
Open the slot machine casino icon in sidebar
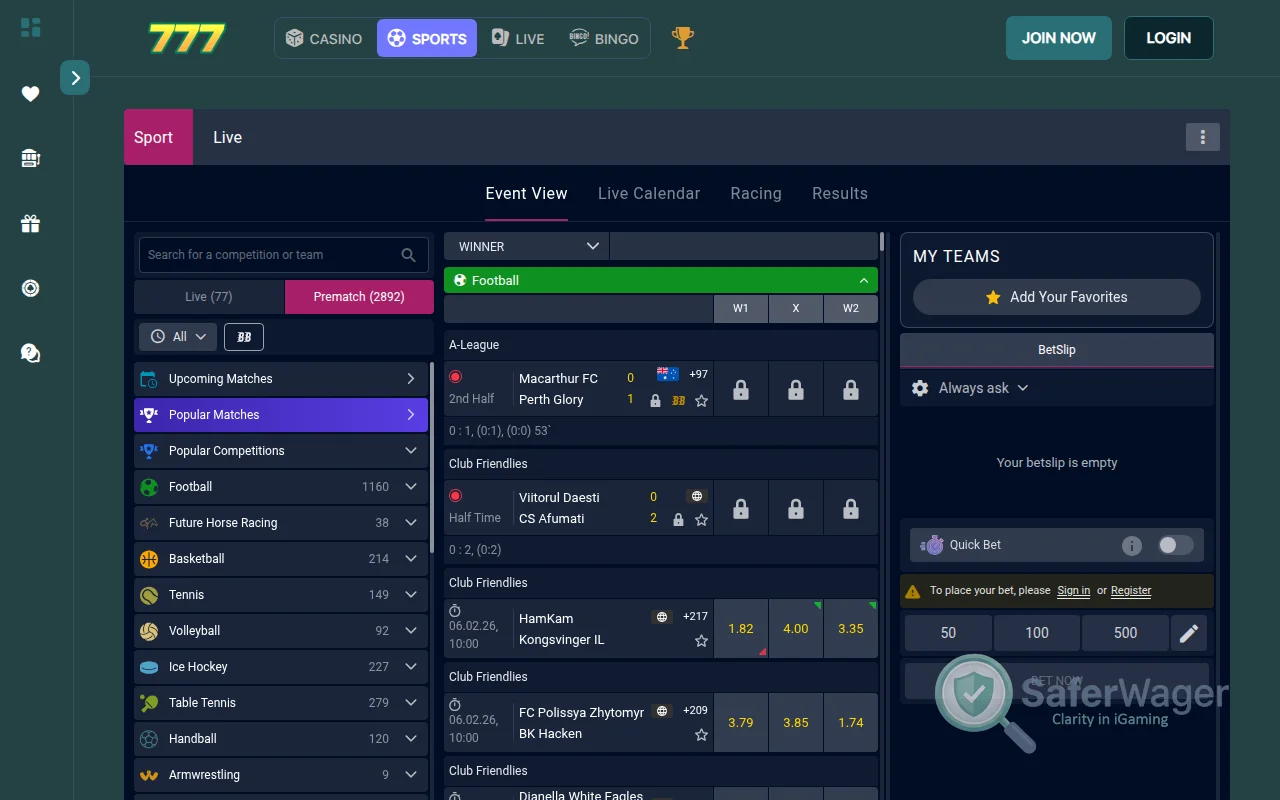[30, 158]
